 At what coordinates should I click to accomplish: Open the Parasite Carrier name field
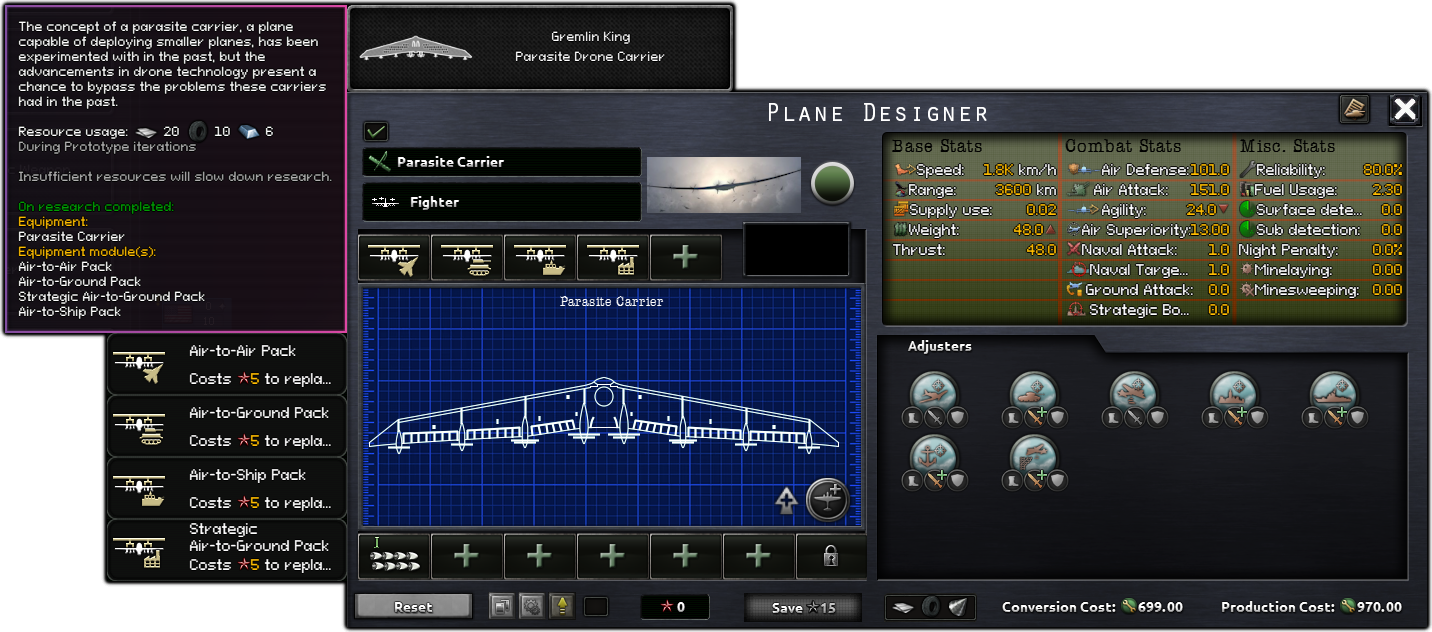click(x=502, y=162)
